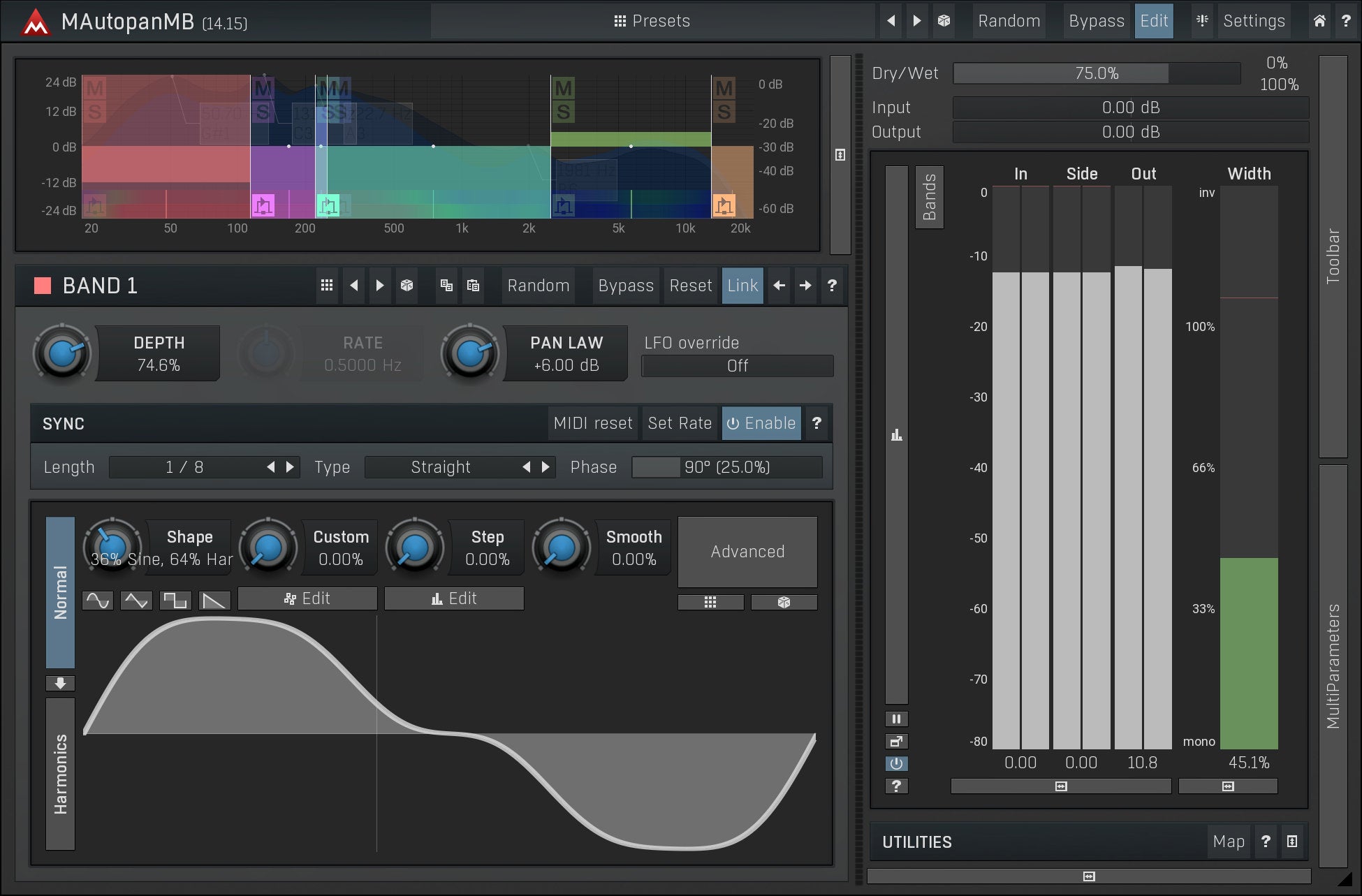Pause the meters with pause icon
This screenshot has height=896, width=1362.
[896, 719]
